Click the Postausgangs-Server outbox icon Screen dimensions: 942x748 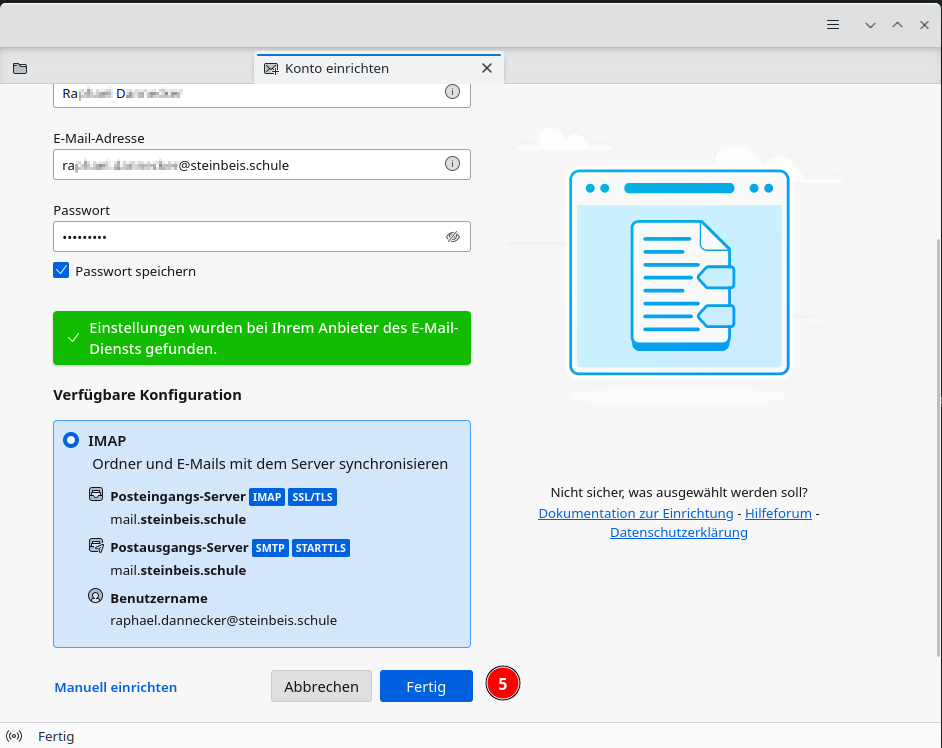click(96, 546)
